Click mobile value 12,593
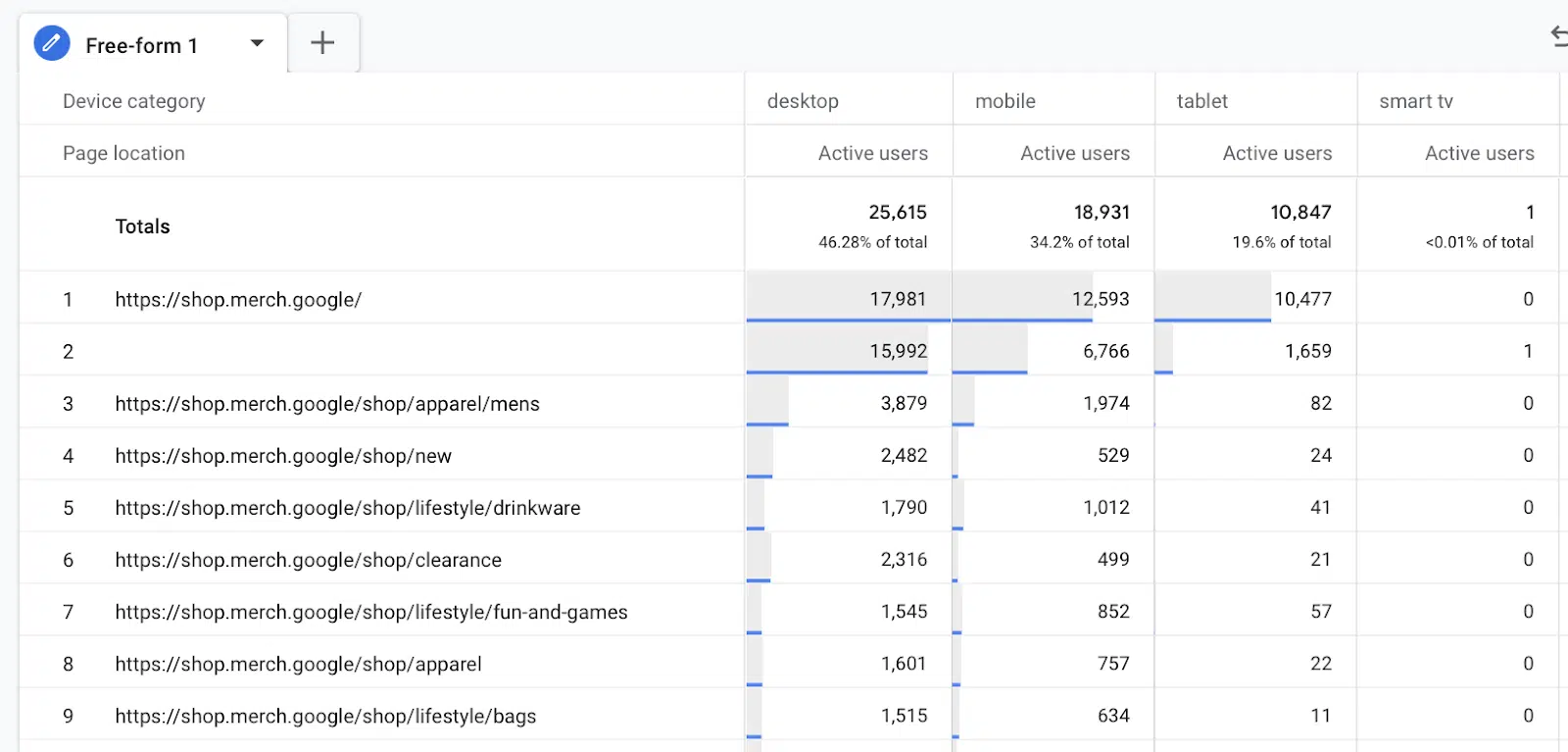 tap(1101, 299)
